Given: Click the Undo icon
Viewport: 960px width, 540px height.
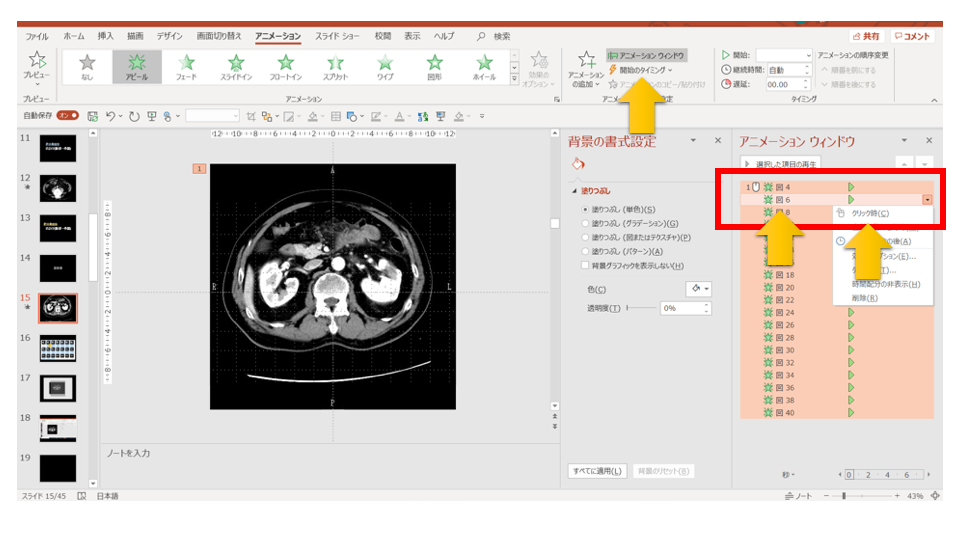Looking at the screenshot, I should (x=110, y=116).
